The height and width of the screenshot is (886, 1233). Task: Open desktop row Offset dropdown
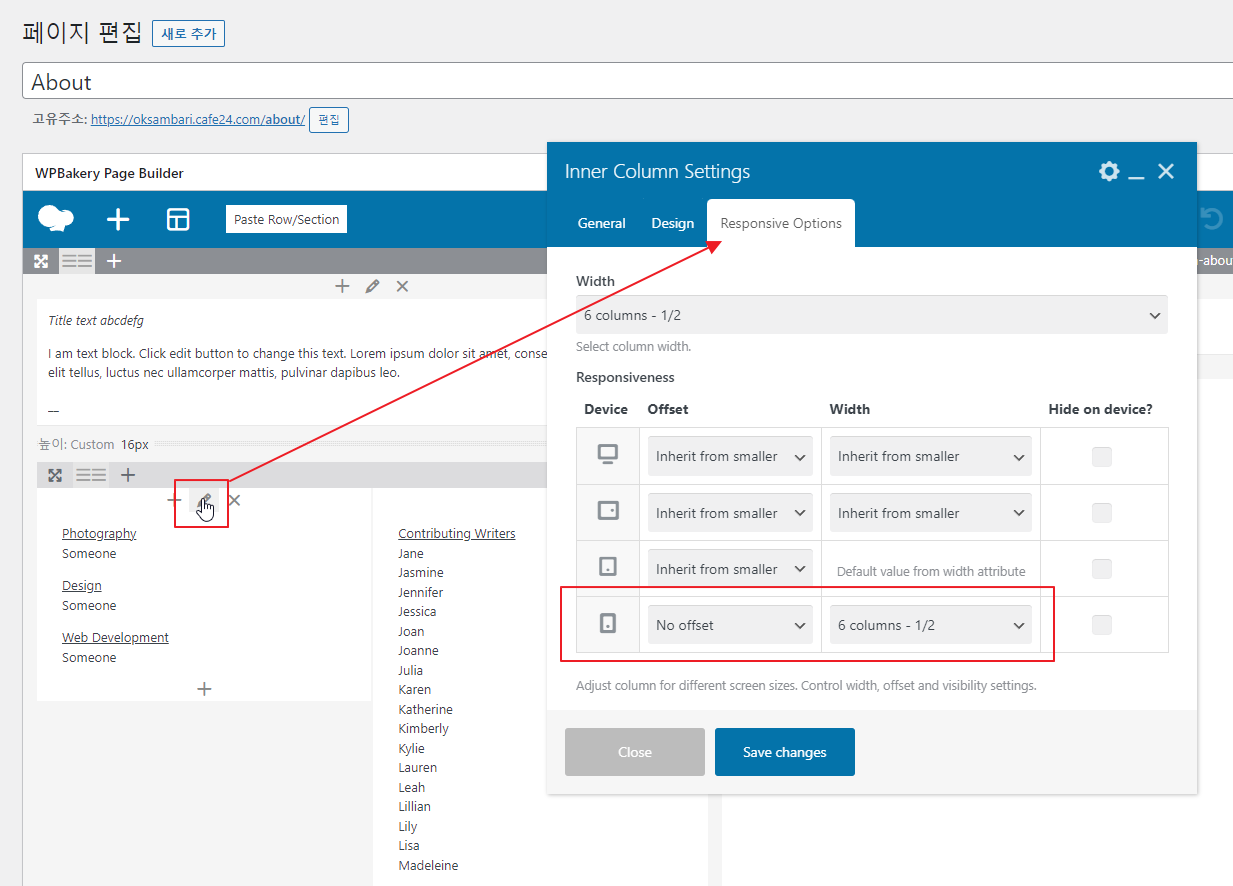tap(730, 456)
